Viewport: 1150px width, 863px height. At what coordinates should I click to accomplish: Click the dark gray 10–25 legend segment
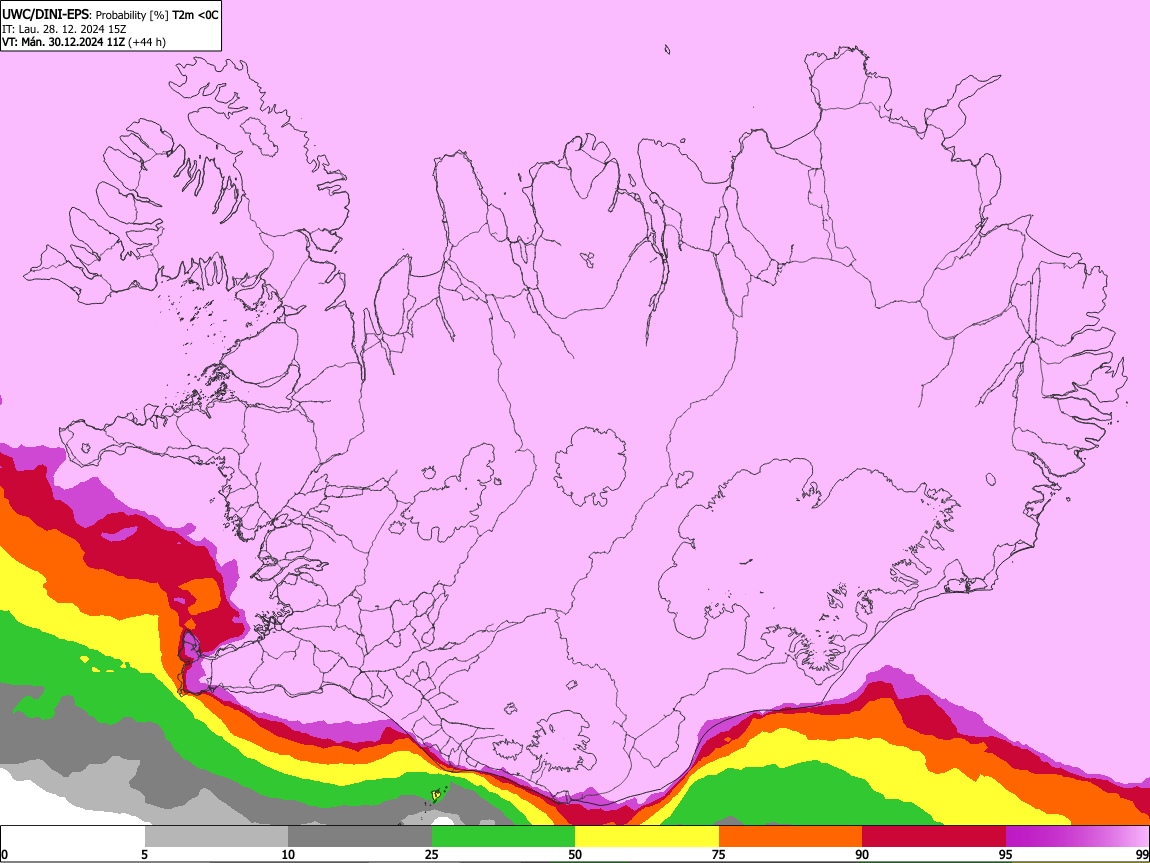click(359, 837)
